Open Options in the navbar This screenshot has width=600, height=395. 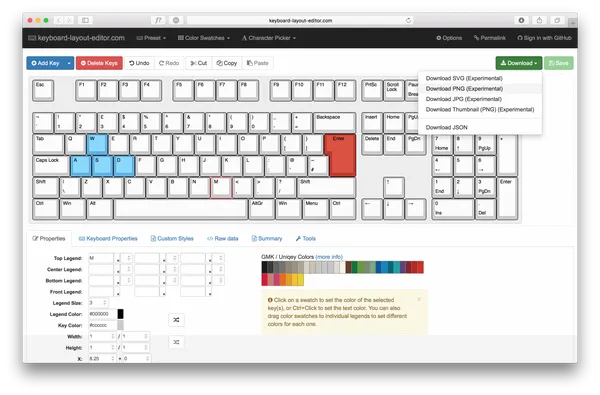coord(449,38)
